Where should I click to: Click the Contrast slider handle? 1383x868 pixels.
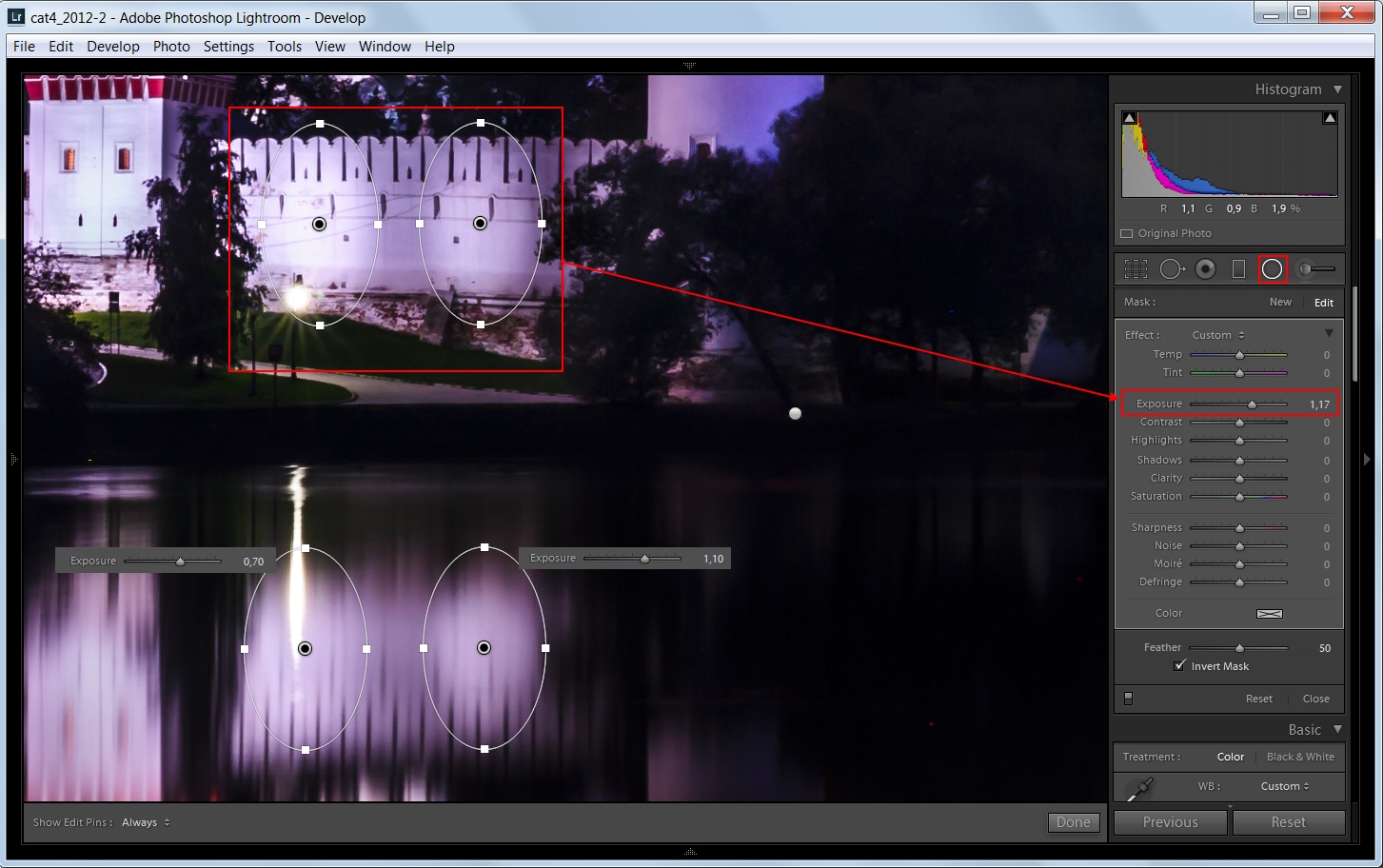coord(1239,422)
